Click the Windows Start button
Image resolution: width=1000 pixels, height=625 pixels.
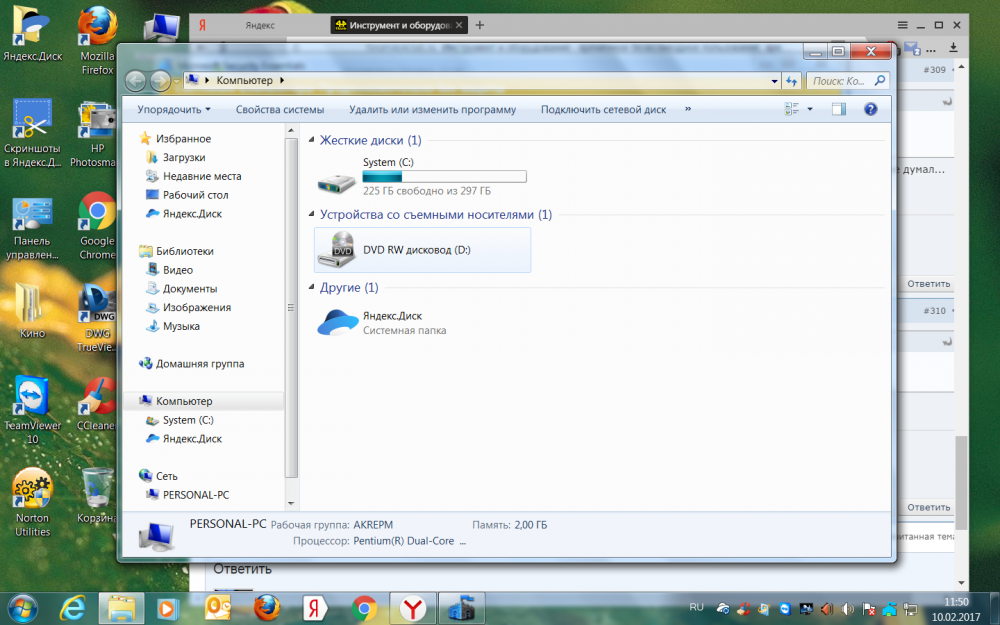pyautogui.click(x=23, y=608)
